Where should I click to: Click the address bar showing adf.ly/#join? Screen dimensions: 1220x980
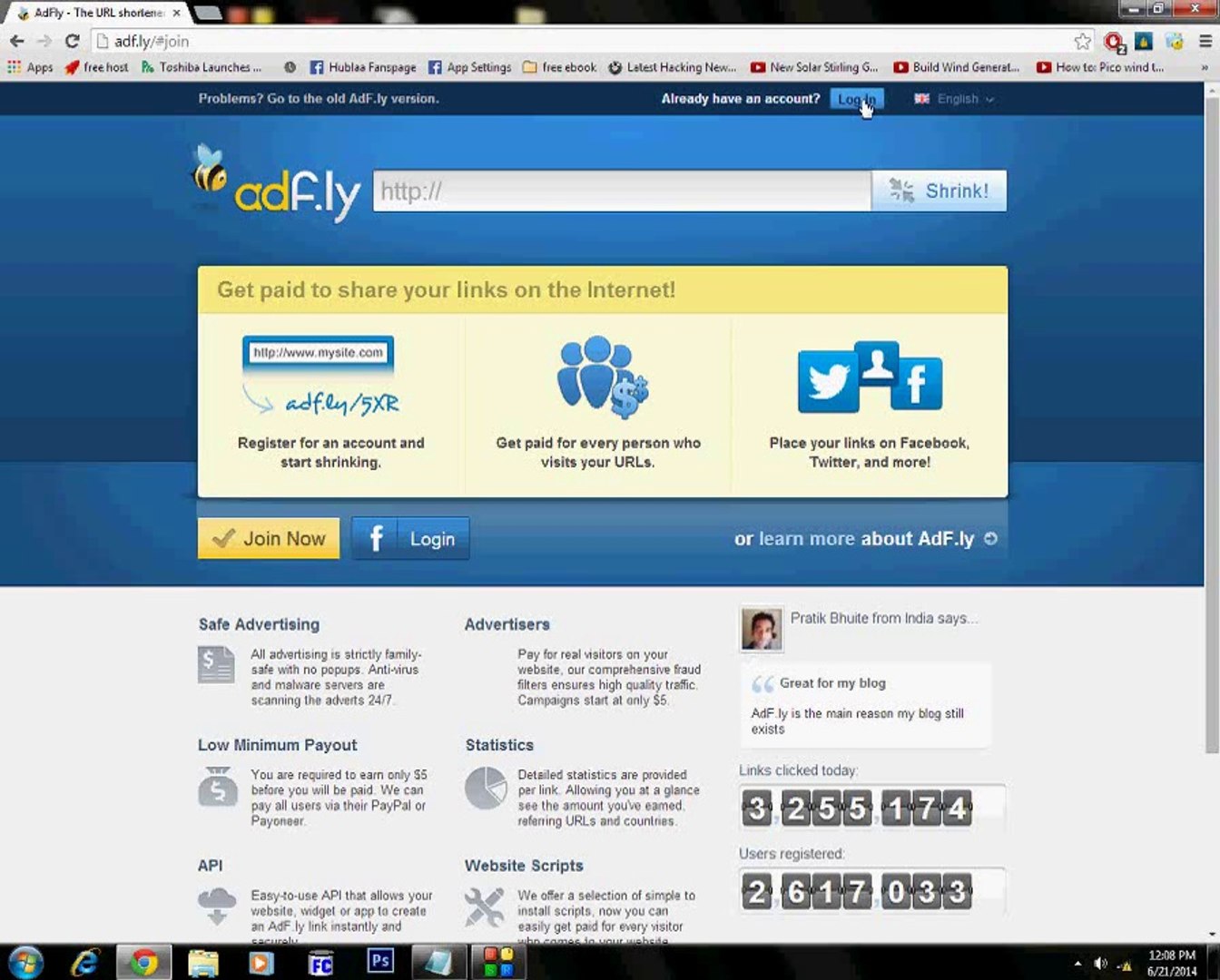point(581,41)
